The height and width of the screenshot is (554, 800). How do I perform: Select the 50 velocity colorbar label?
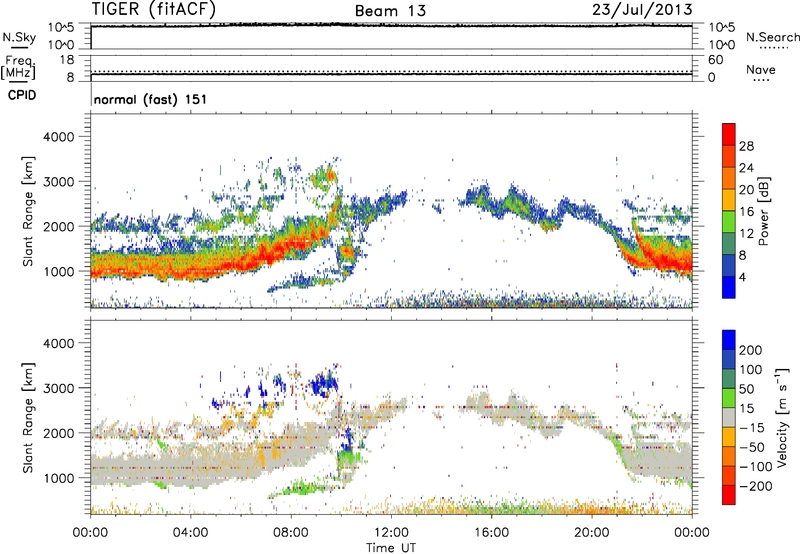tap(746, 389)
